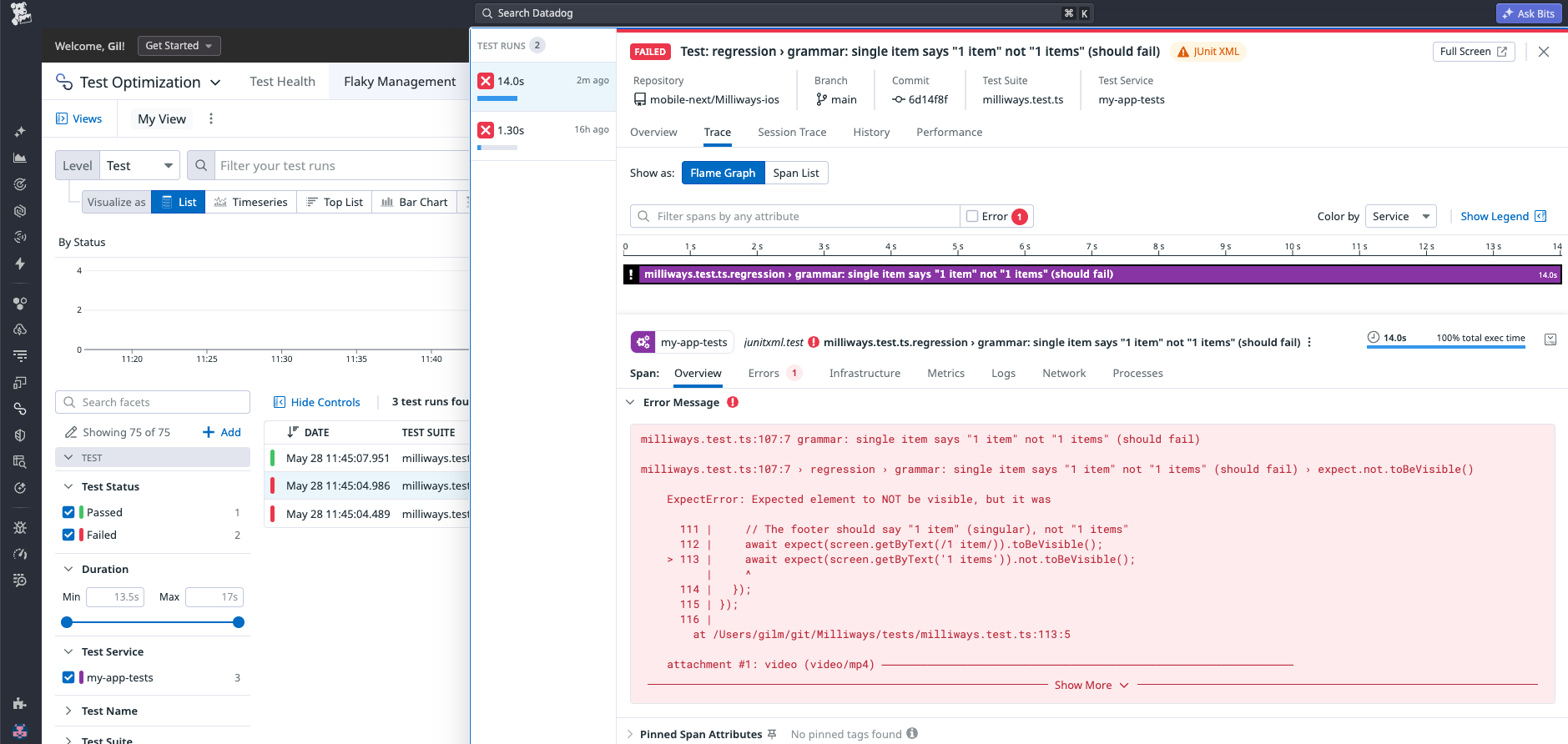Expand the Test Name facet
Screen dimensions: 1568x744
pyautogui.click(x=68, y=711)
